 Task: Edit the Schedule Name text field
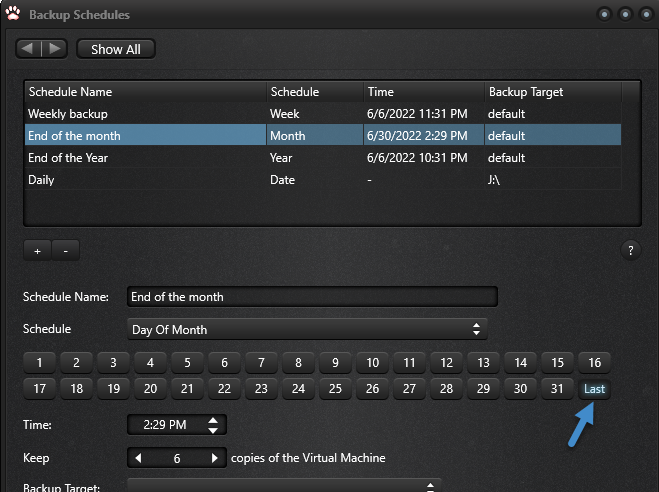tap(312, 297)
